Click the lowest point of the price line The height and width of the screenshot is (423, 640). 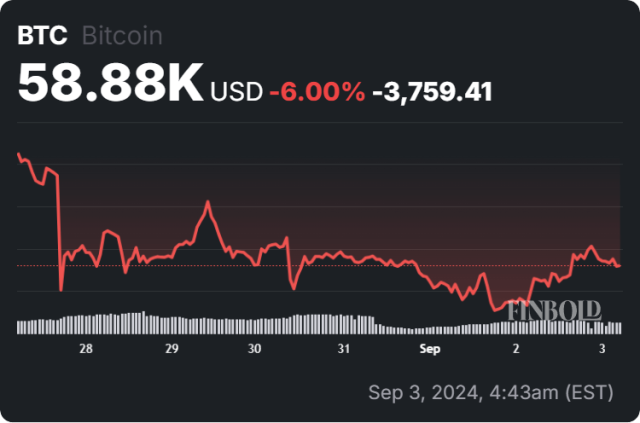494,309
